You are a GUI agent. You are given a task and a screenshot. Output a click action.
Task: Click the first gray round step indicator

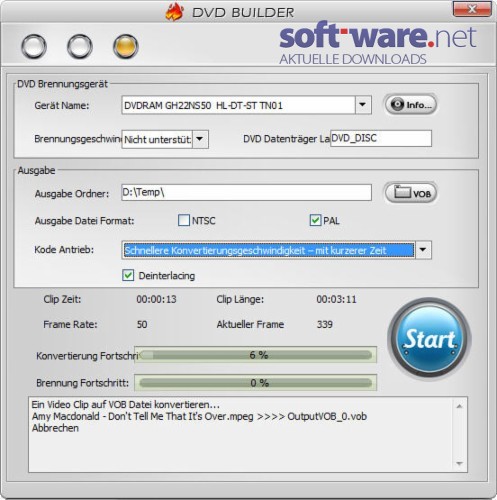[34, 46]
